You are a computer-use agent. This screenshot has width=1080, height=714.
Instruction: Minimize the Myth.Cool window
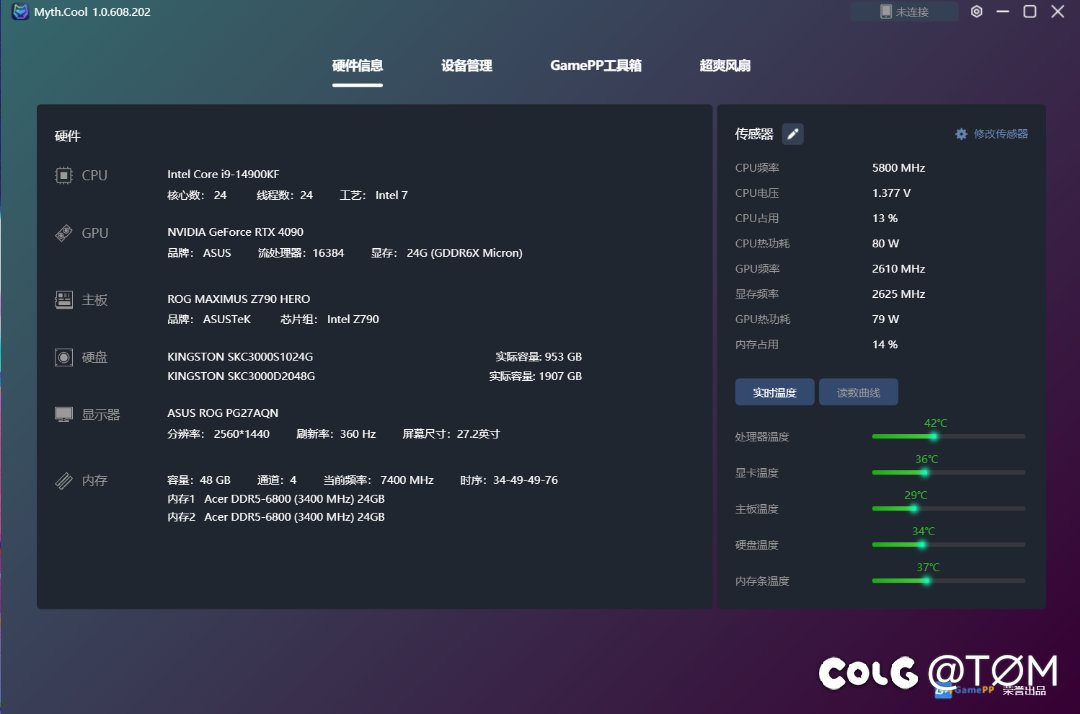pos(1003,12)
